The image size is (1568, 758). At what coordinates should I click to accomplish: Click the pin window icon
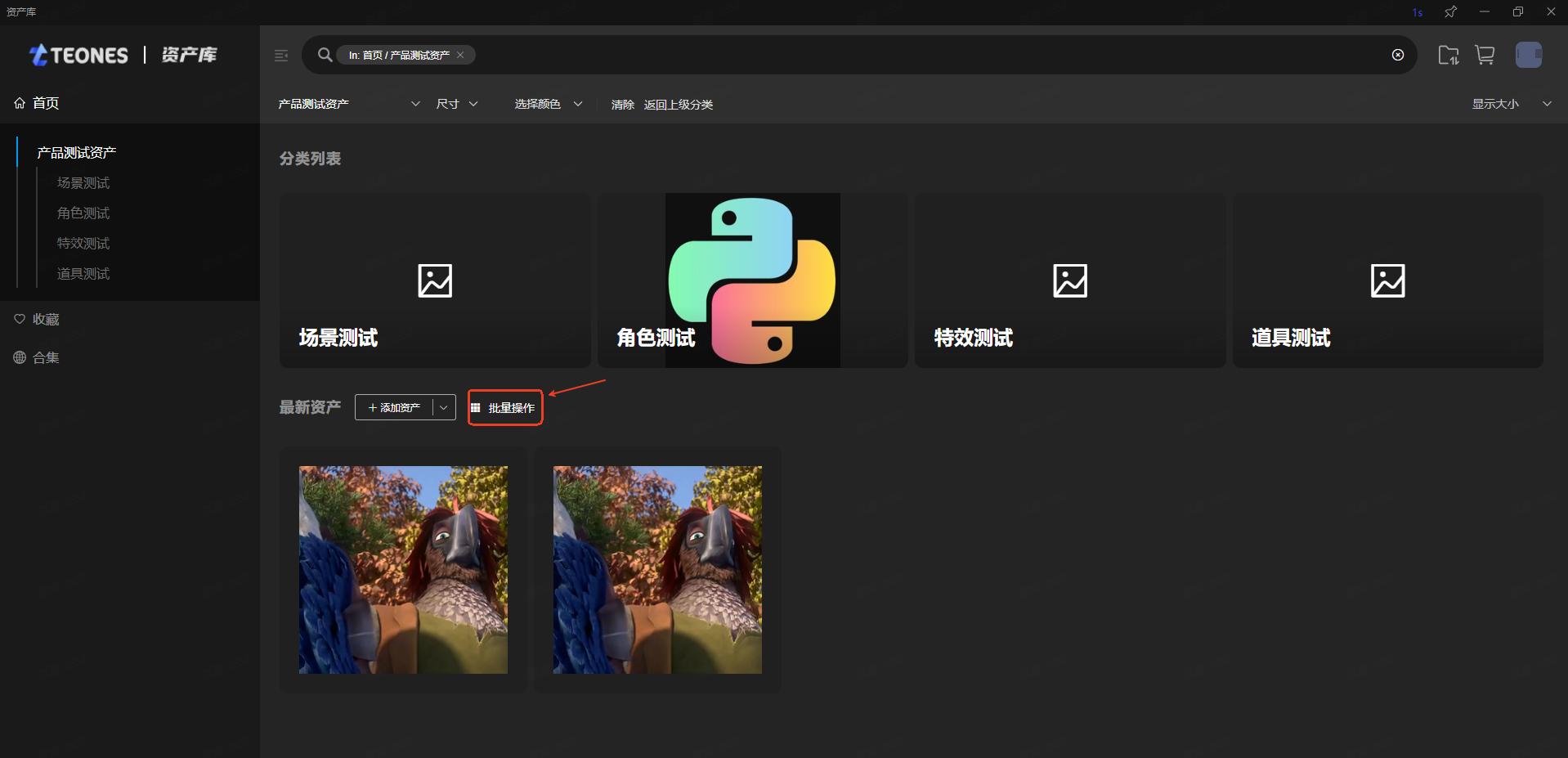point(1450,11)
